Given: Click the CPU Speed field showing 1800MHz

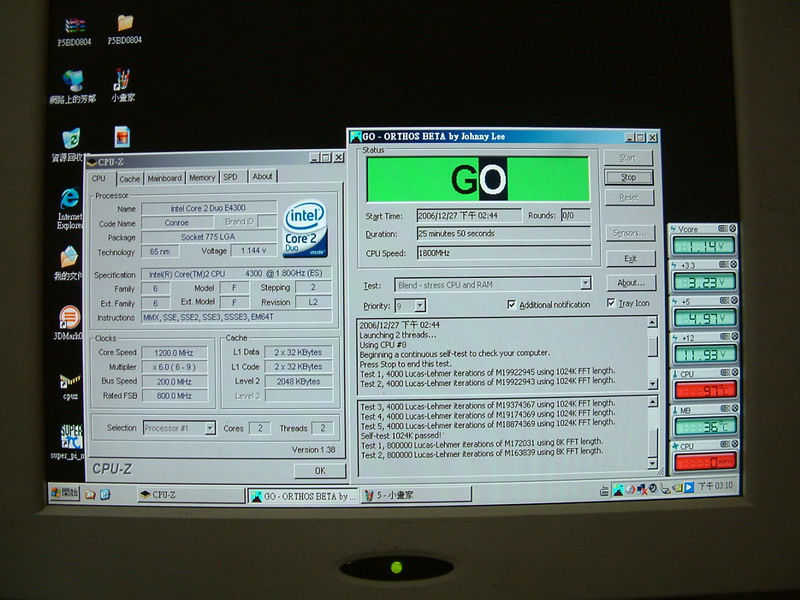Looking at the screenshot, I should coord(504,253).
